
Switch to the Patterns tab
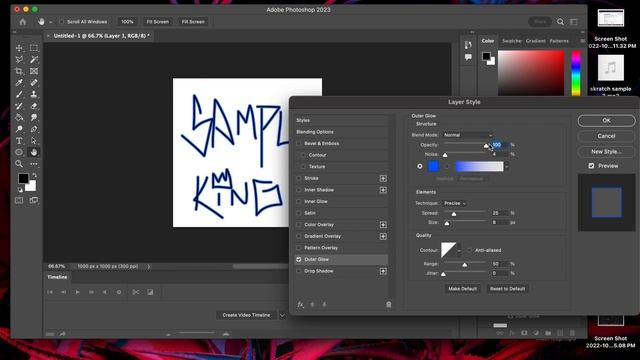pos(559,41)
